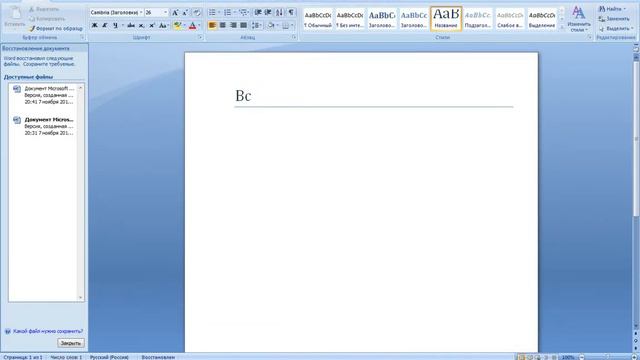Image resolution: width=640 pixels, height=360 pixels.
Task: Apply the text highlight color marker
Action: tap(176, 25)
